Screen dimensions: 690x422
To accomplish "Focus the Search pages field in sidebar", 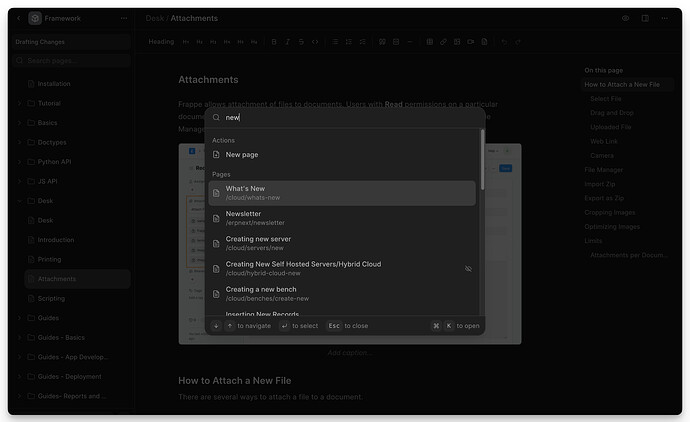I will pos(71,61).
